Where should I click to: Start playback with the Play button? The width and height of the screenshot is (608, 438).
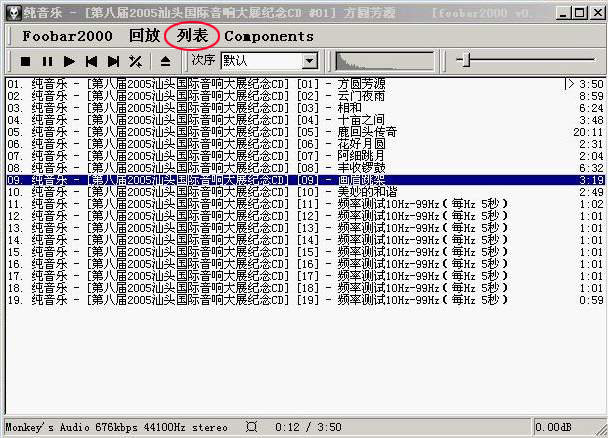click(x=69, y=61)
